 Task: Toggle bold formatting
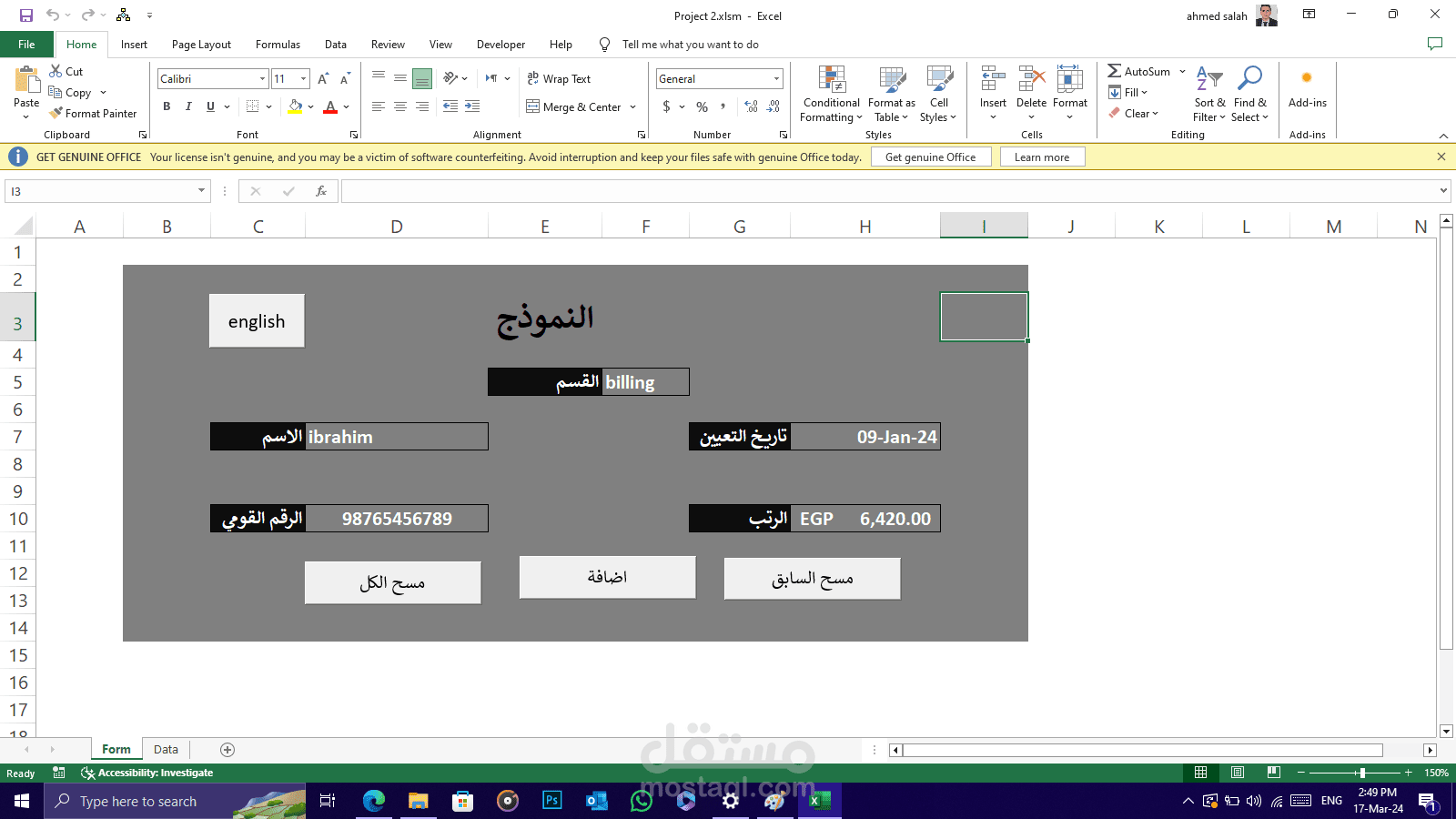click(167, 106)
